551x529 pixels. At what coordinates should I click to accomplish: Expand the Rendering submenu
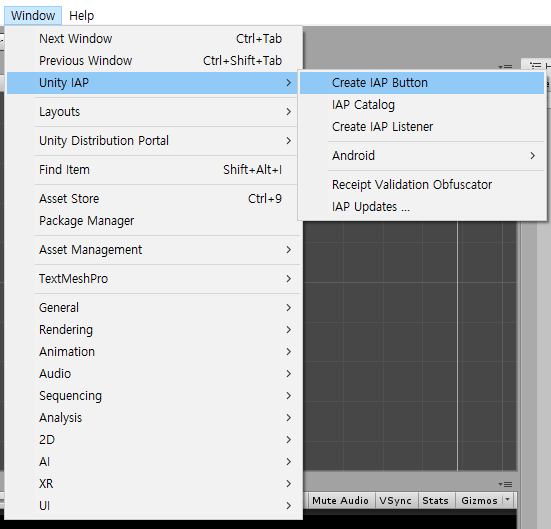(153, 330)
